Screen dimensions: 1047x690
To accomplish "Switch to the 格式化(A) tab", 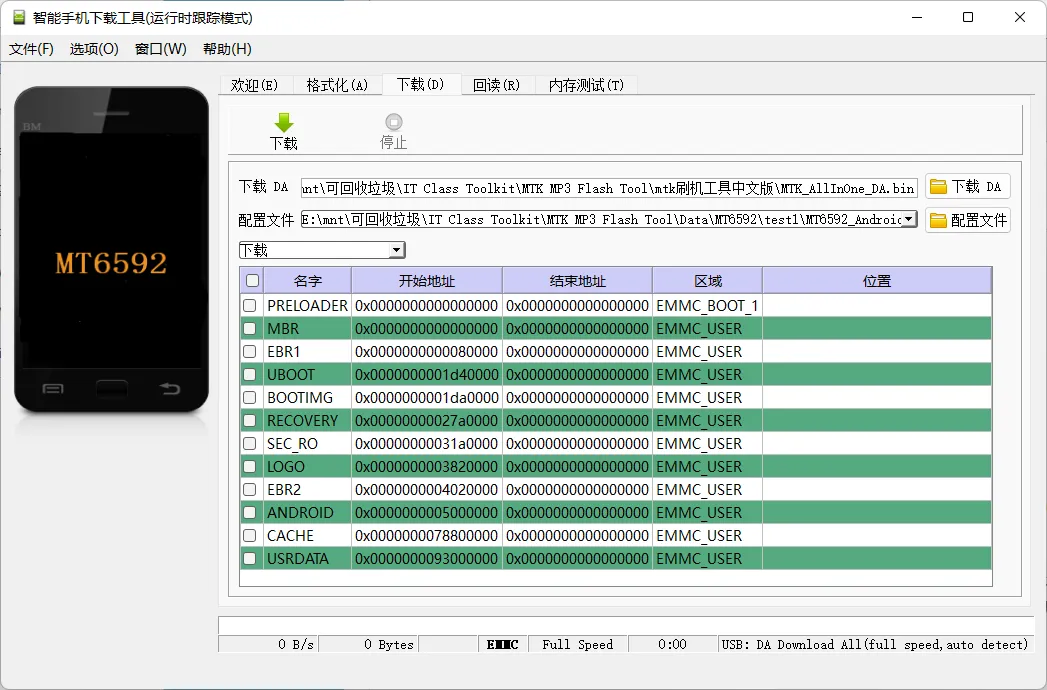I will 337,85.
